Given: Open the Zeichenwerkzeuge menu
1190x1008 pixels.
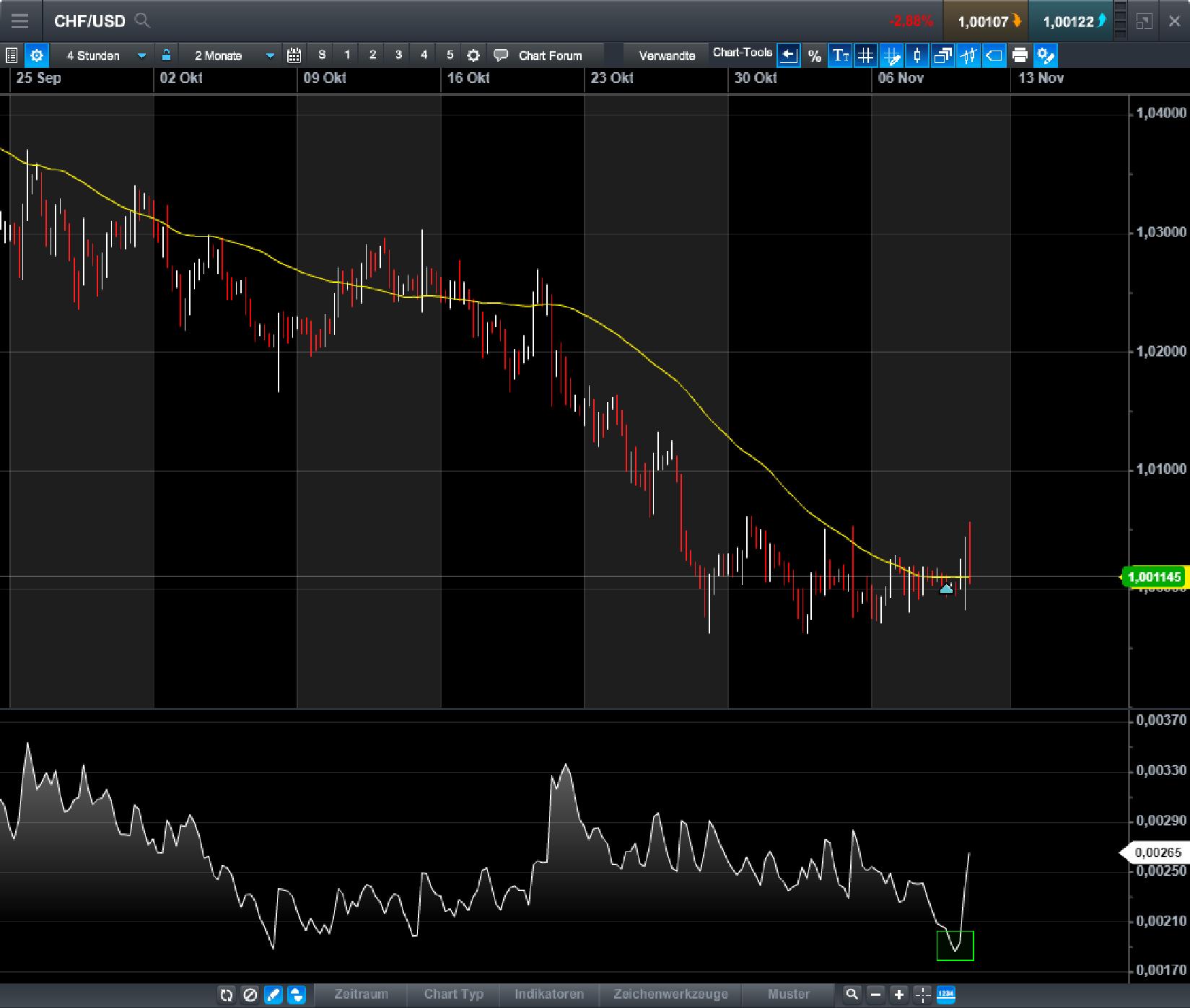Looking at the screenshot, I should tap(669, 994).
